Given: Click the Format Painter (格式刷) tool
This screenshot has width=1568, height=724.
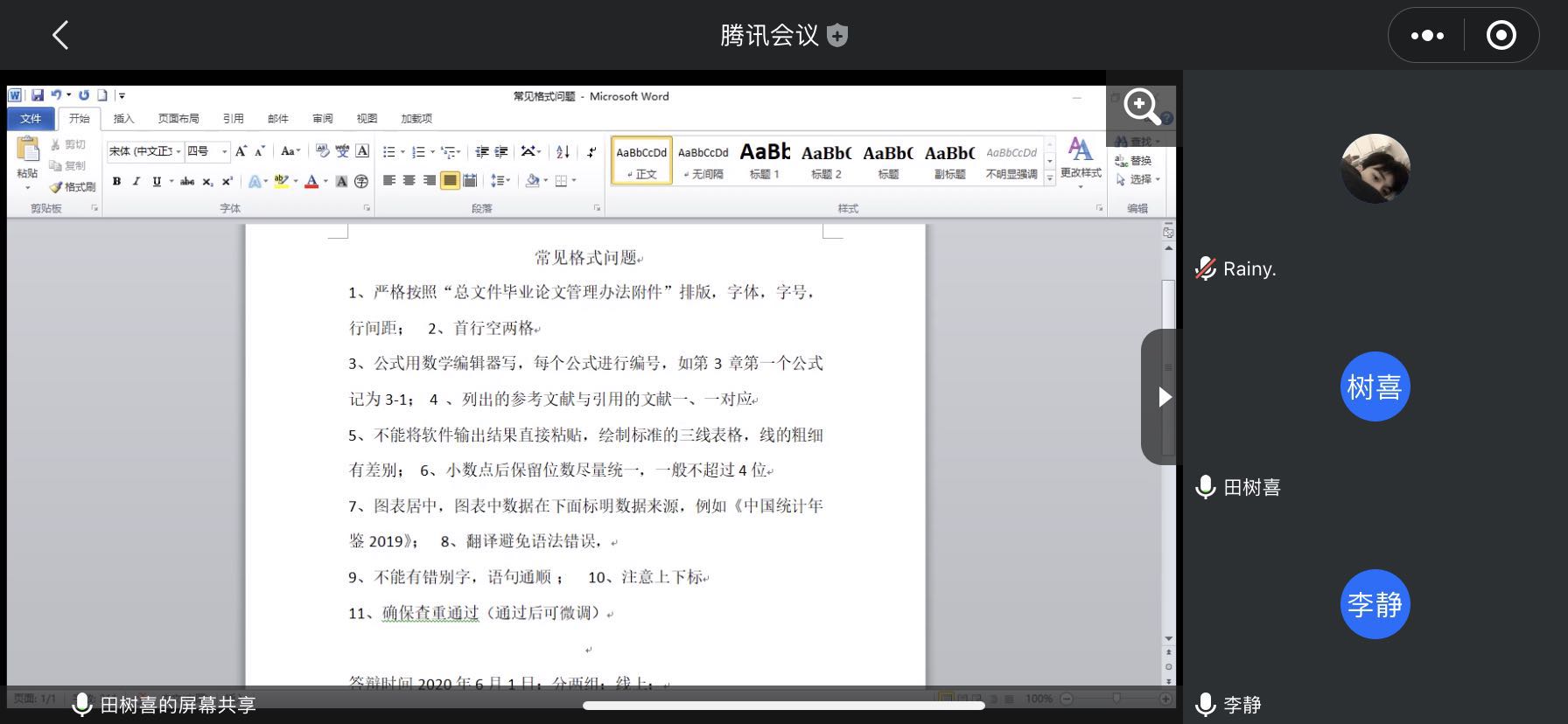Looking at the screenshot, I should pyautogui.click(x=73, y=186).
